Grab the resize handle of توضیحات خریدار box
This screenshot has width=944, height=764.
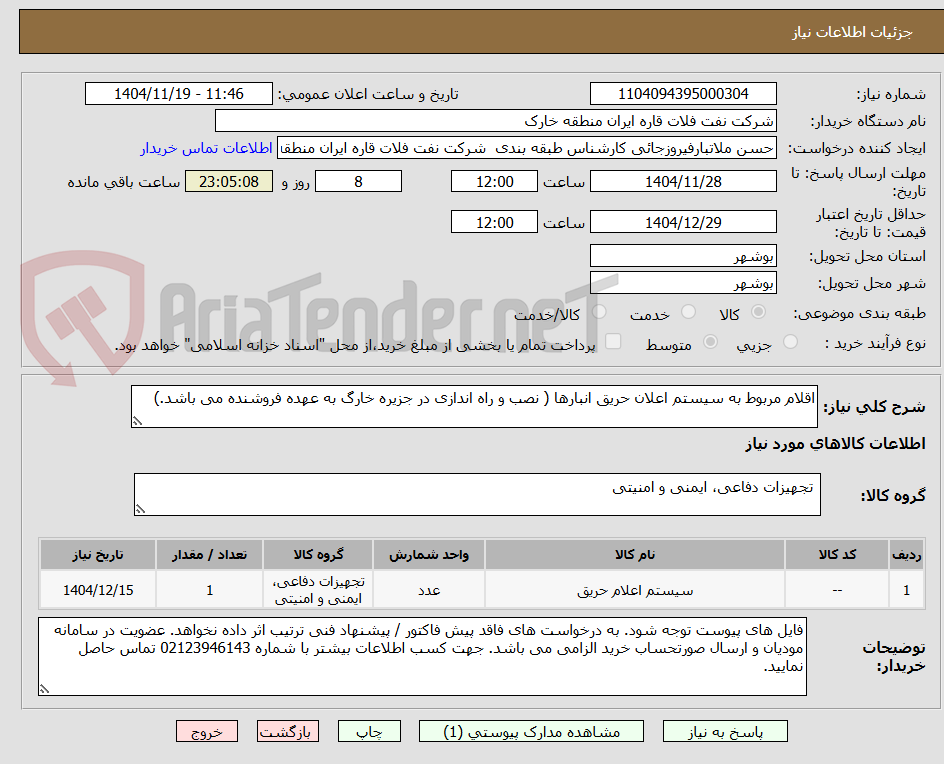(45, 689)
